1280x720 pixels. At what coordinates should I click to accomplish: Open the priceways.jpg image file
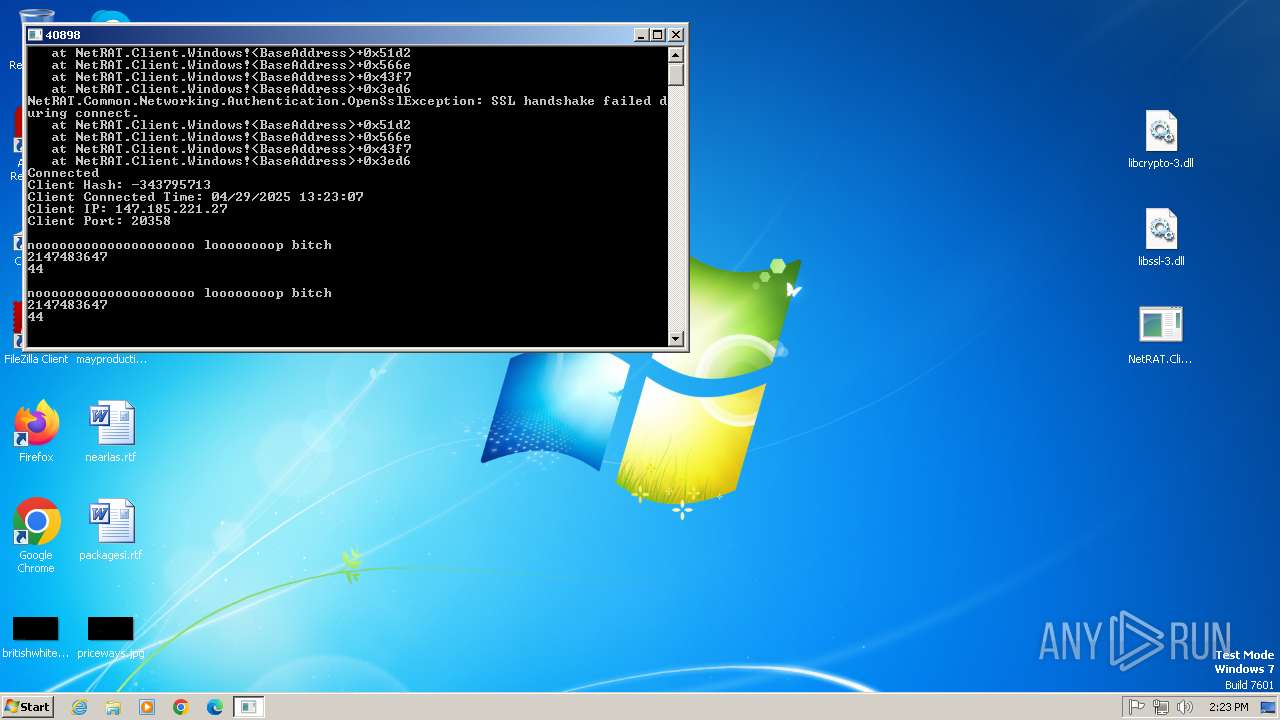pos(111,637)
